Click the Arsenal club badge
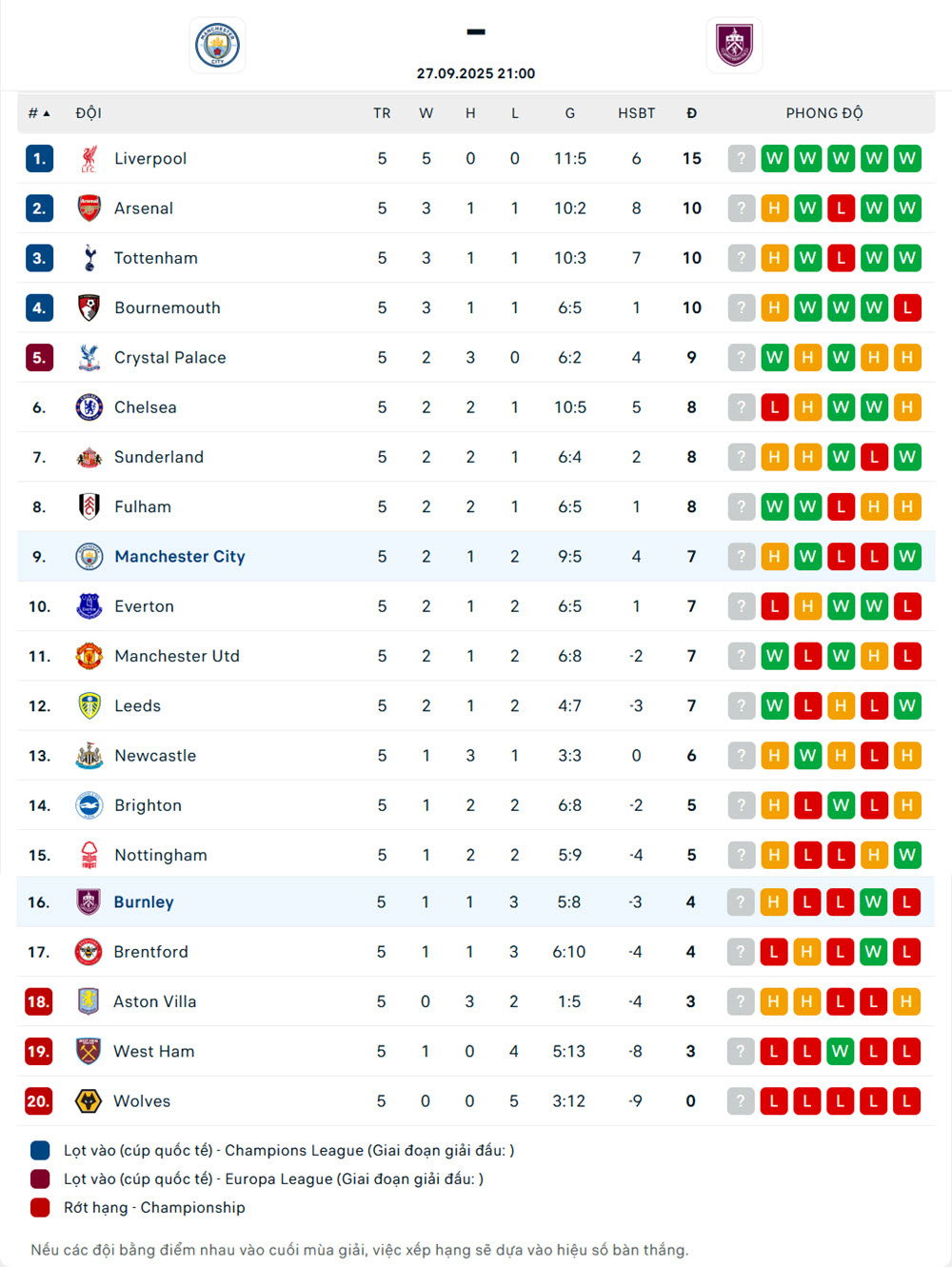Viewport: 952px width, 1267px height. click(89, 208)
